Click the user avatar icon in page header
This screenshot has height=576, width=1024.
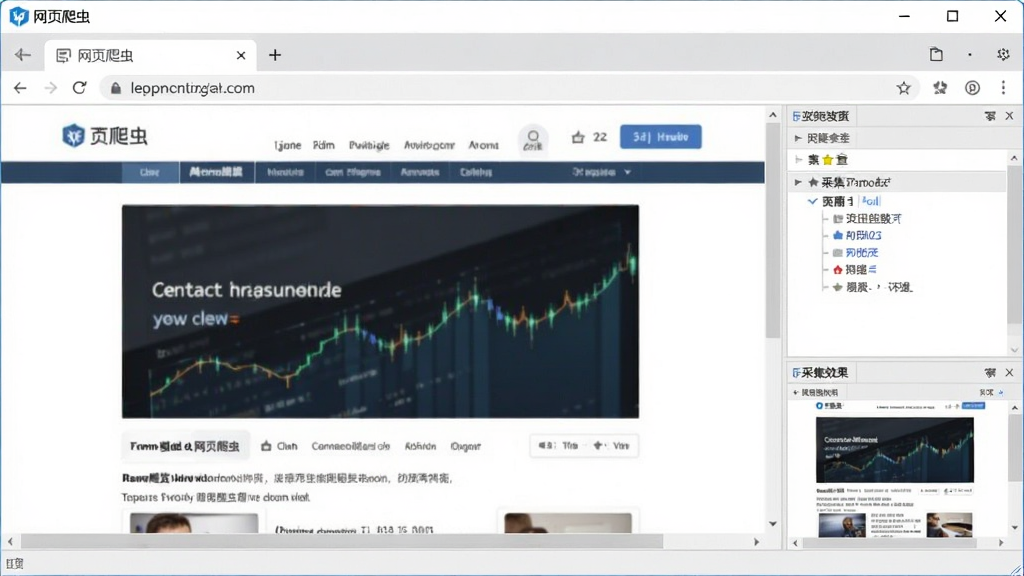point(533,139)
